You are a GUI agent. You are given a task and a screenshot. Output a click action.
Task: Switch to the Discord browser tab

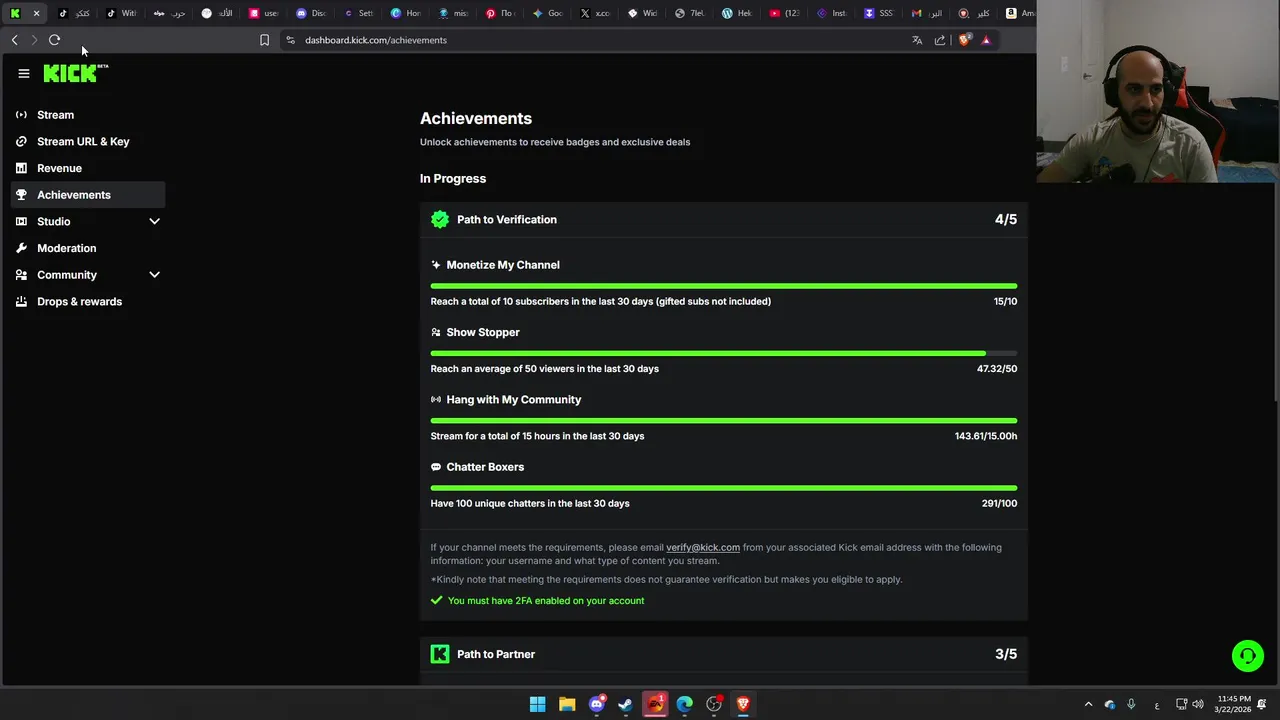click(310, 13)
